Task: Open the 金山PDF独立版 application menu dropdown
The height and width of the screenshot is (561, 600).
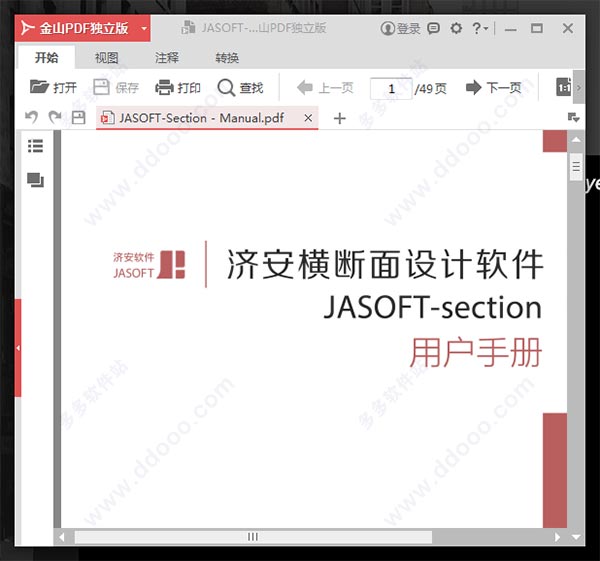Action: point(144,28)
